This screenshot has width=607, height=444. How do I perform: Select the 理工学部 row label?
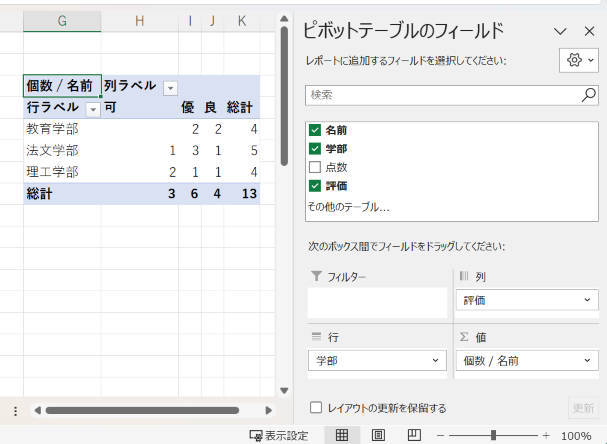pos(62,172)
